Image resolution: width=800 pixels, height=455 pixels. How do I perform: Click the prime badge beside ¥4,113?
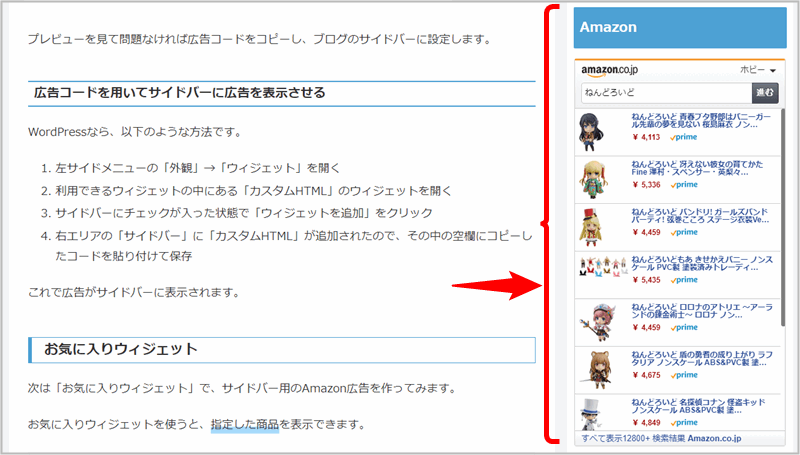coord(684,137)
